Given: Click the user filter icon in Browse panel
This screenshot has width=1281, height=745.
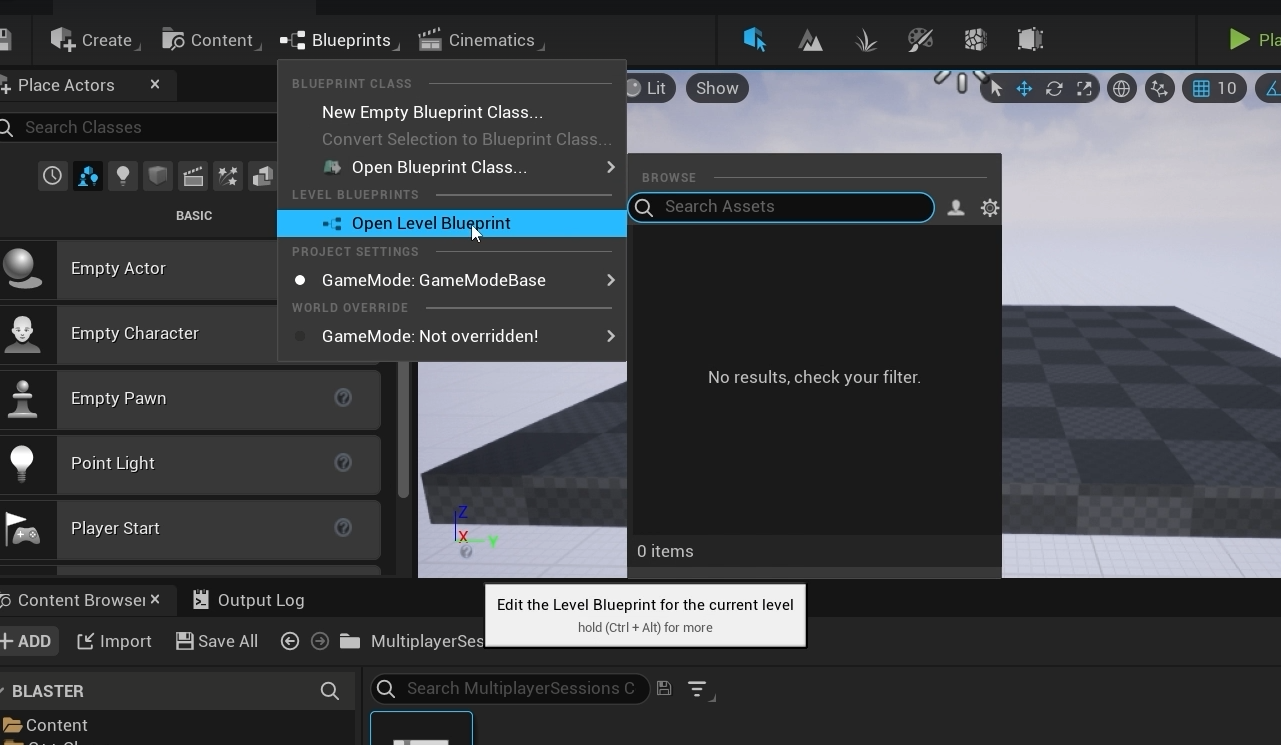Looking at the screenshot, I should pyautogui.click(x=956, y=207).
